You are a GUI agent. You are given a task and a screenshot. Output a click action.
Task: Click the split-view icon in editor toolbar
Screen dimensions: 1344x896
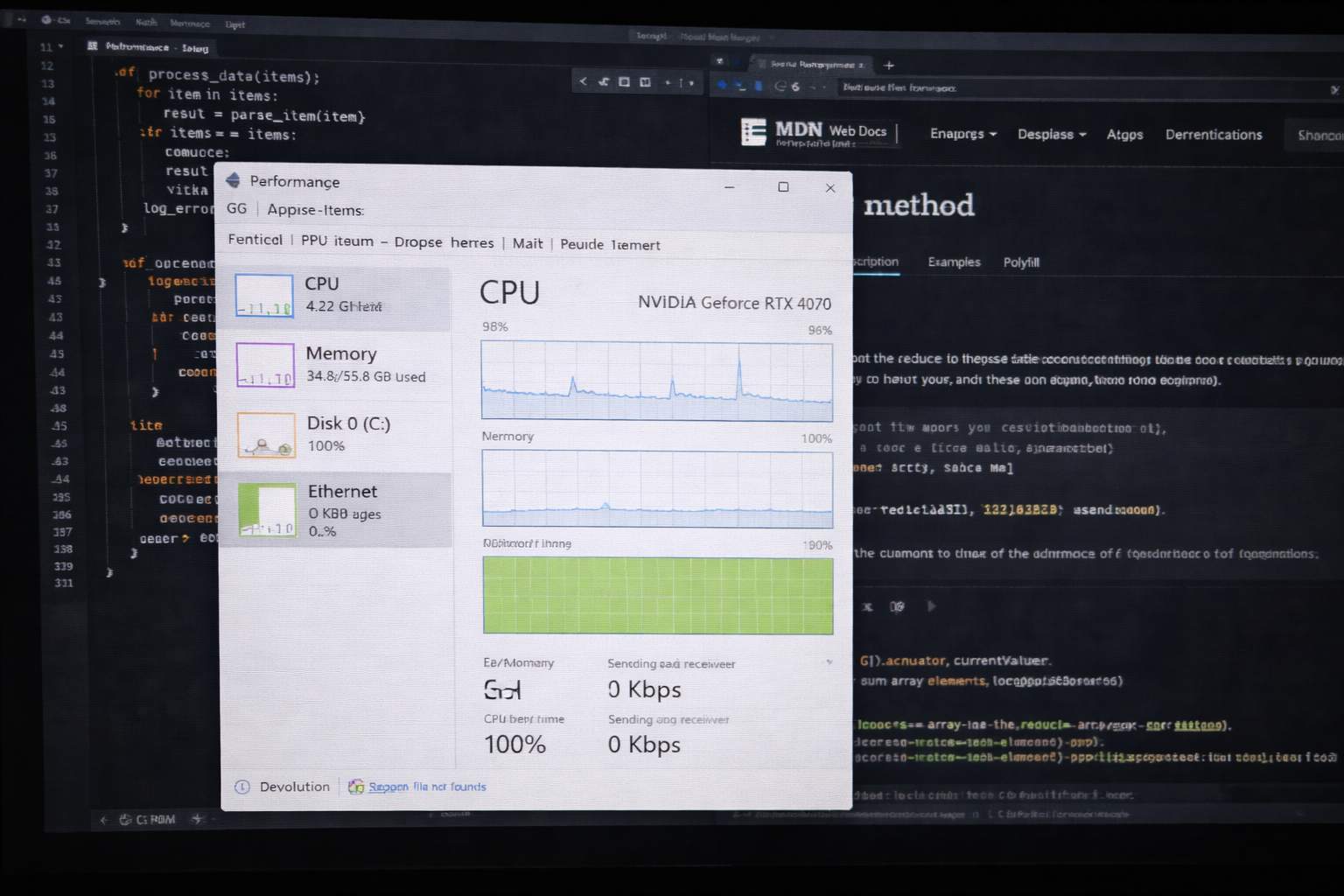(x=645, y=82)
